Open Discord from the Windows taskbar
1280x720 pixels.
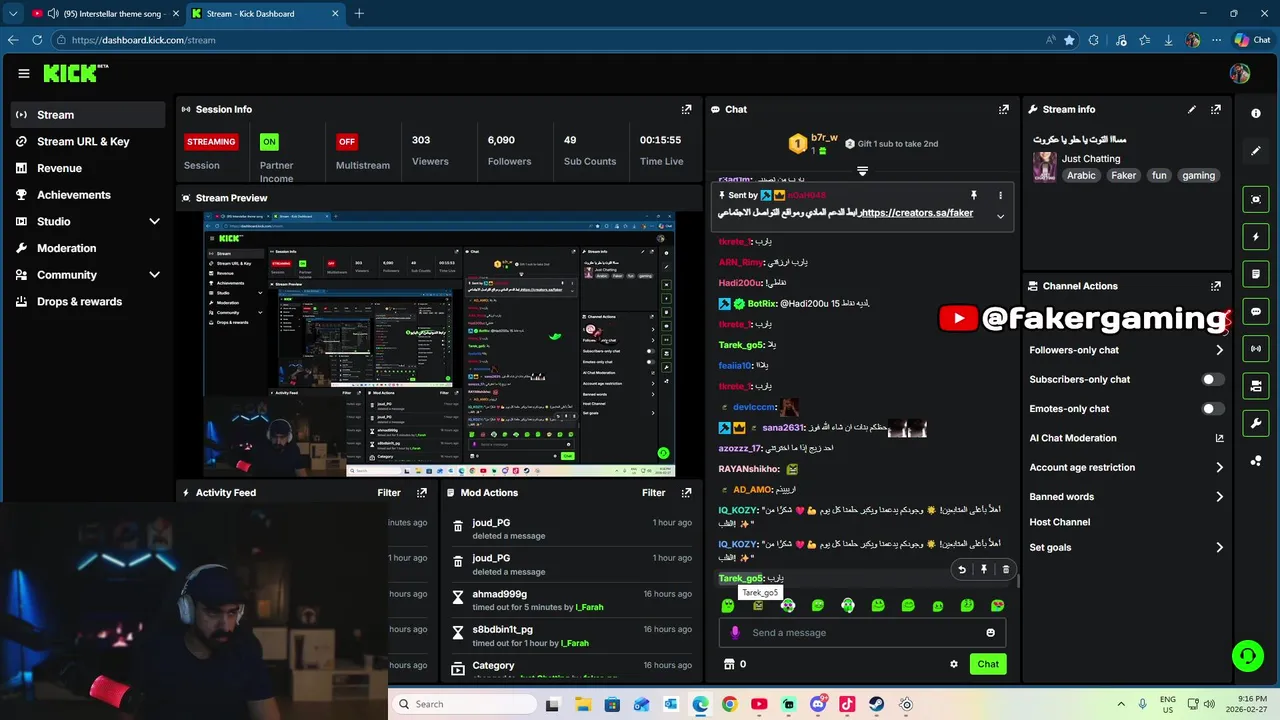[x=817, y=704]
